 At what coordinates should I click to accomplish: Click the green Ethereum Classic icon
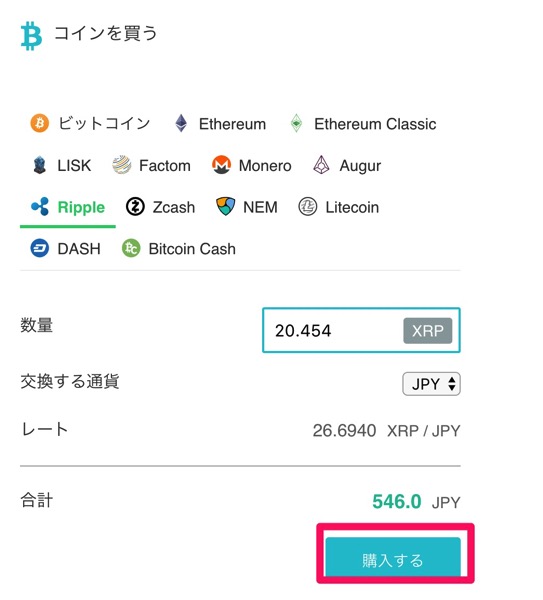[x=296, y=123]
